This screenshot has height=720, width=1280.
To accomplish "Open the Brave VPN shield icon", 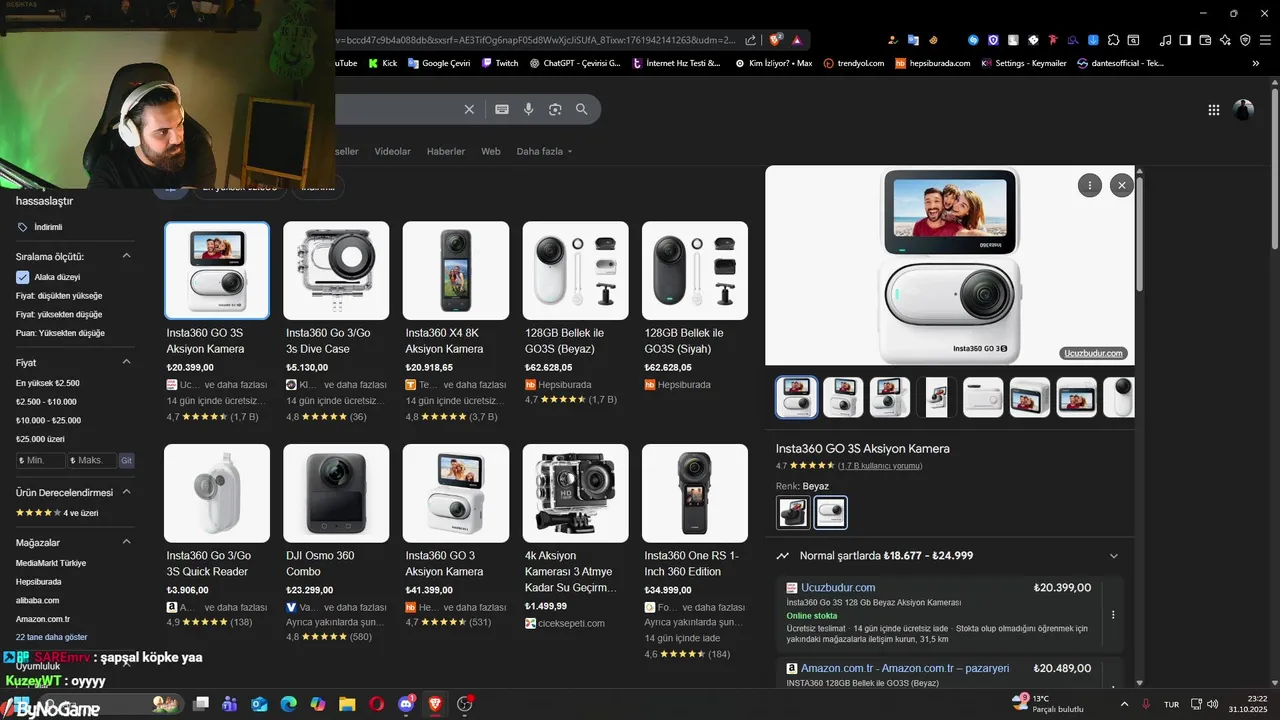I will [x=1245, y=40].
